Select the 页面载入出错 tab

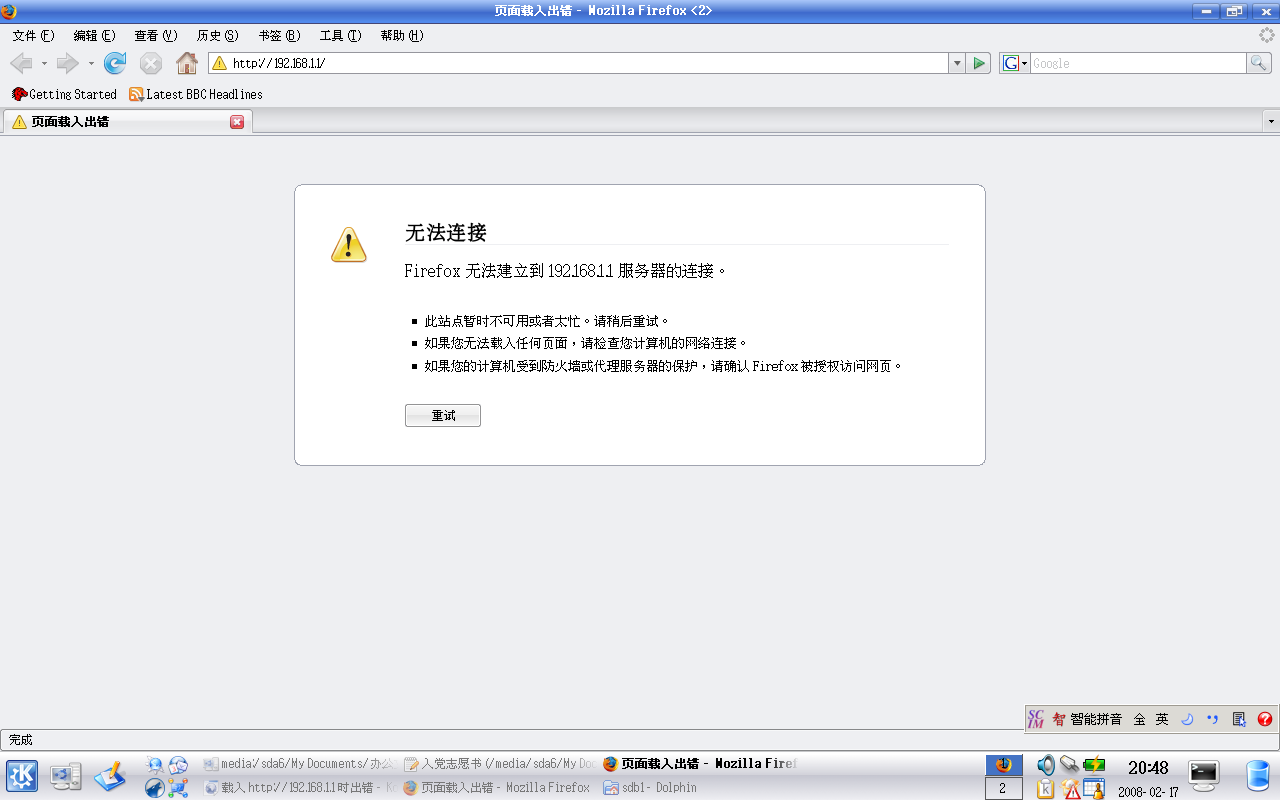[x=127, y=122]
